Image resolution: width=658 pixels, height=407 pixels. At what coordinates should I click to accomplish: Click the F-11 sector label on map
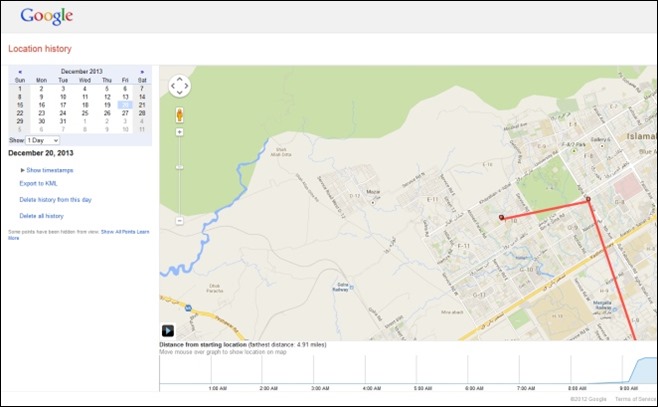pos(463,246)
